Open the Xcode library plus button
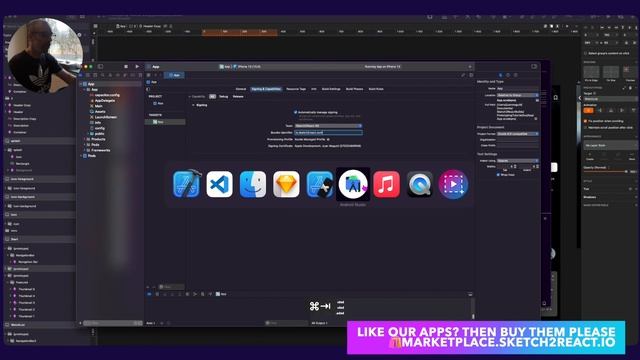This screenshot has height=360, width=640. coord(470,67)
